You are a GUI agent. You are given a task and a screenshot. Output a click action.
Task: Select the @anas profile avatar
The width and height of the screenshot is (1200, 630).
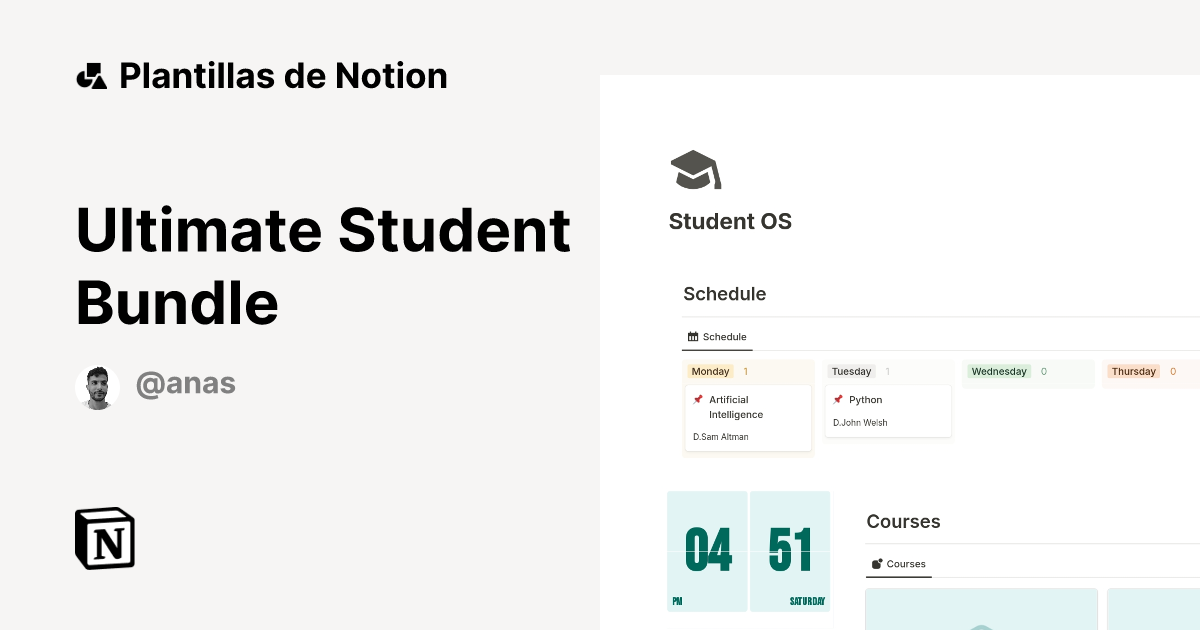97,384
